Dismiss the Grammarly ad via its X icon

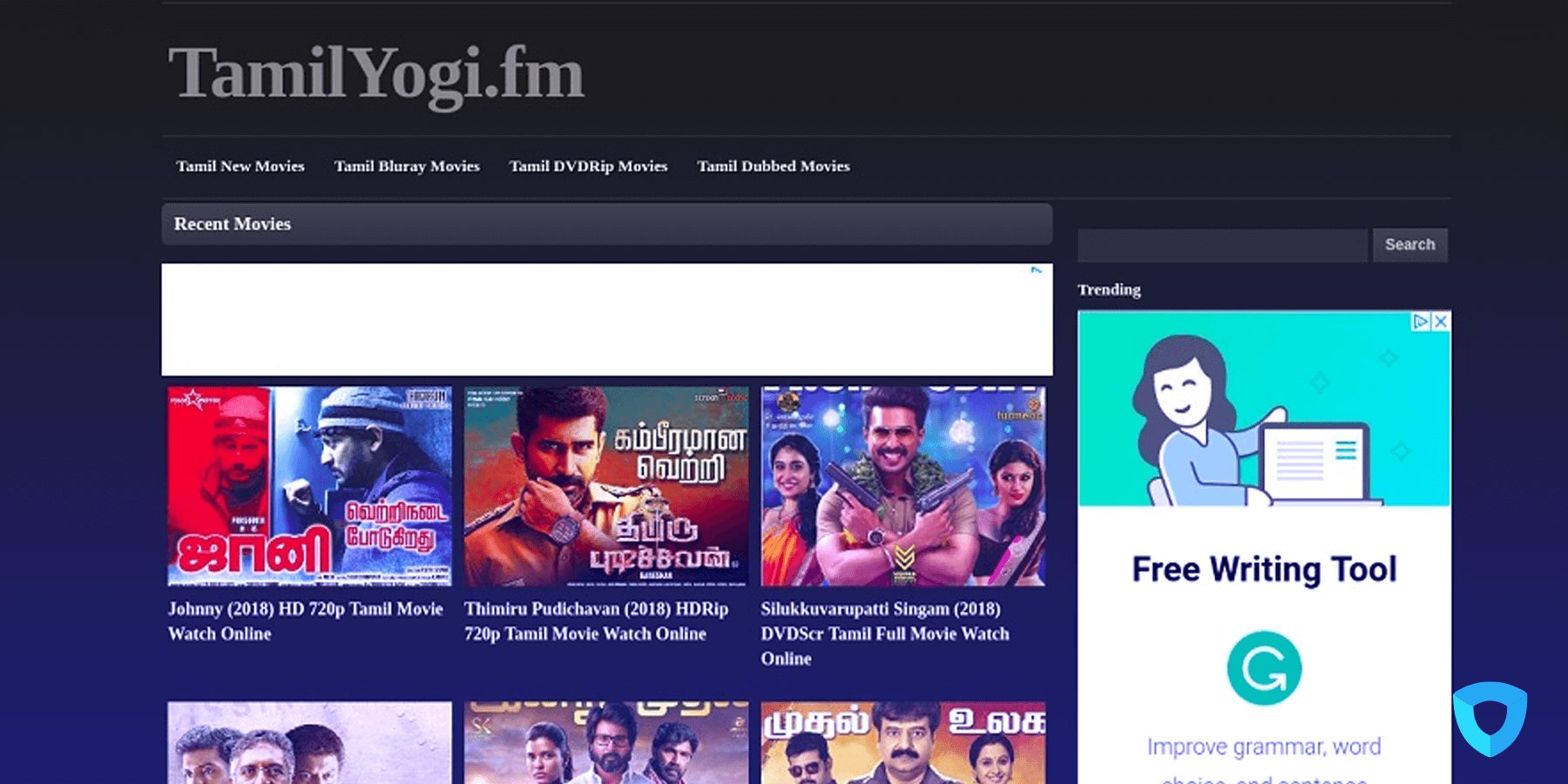coord(1439,321)
